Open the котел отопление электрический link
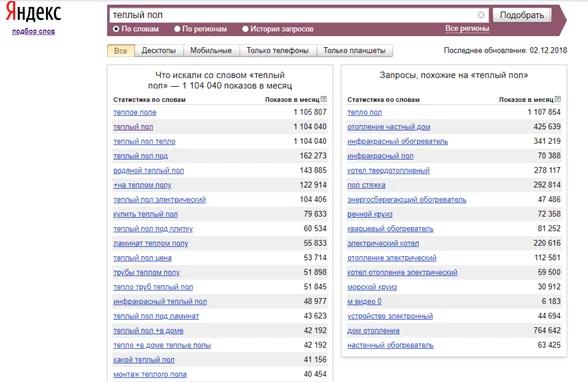The image size is (588, 382). point(402,273)
